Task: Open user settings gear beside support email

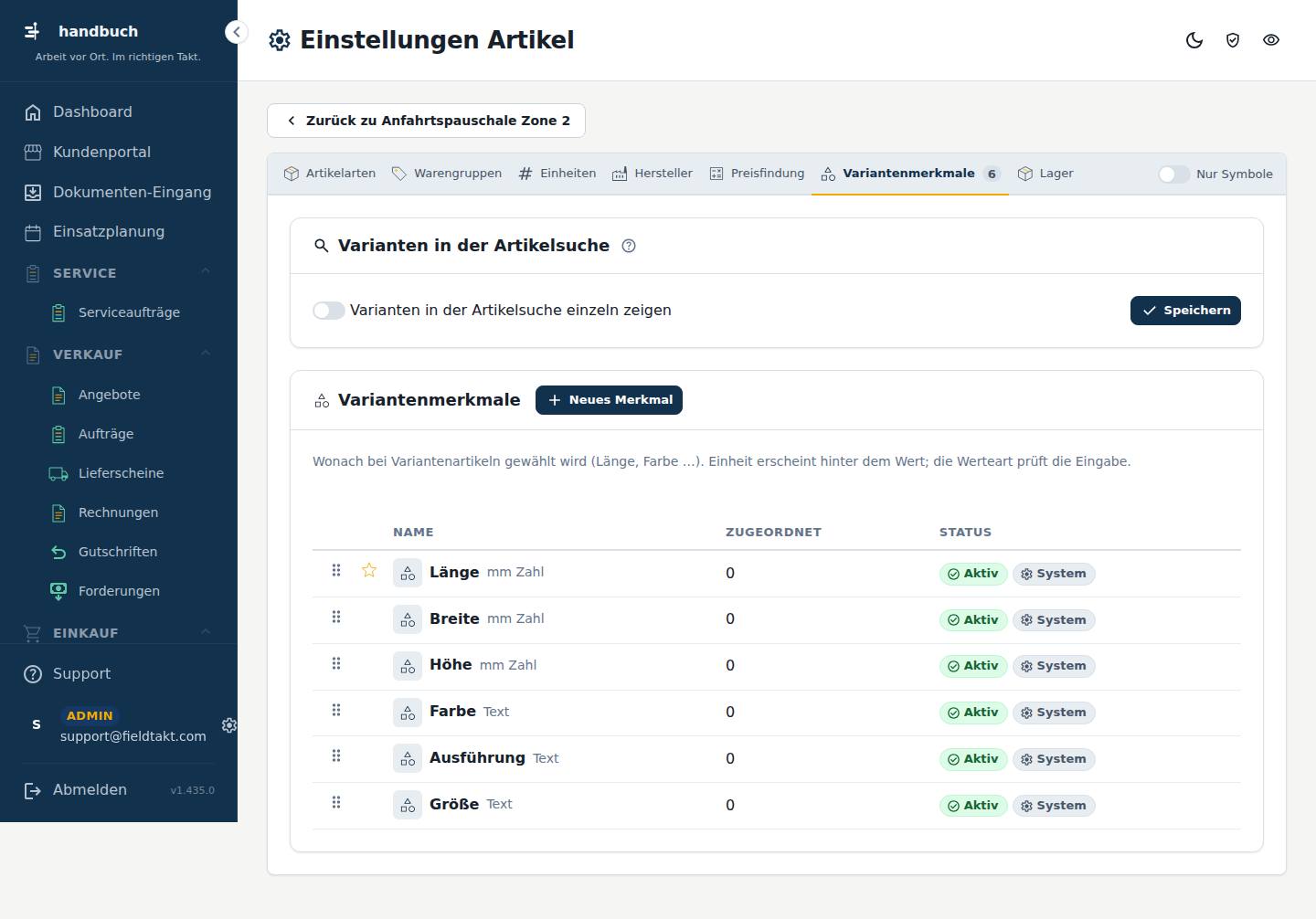Action: coord(229,724)
